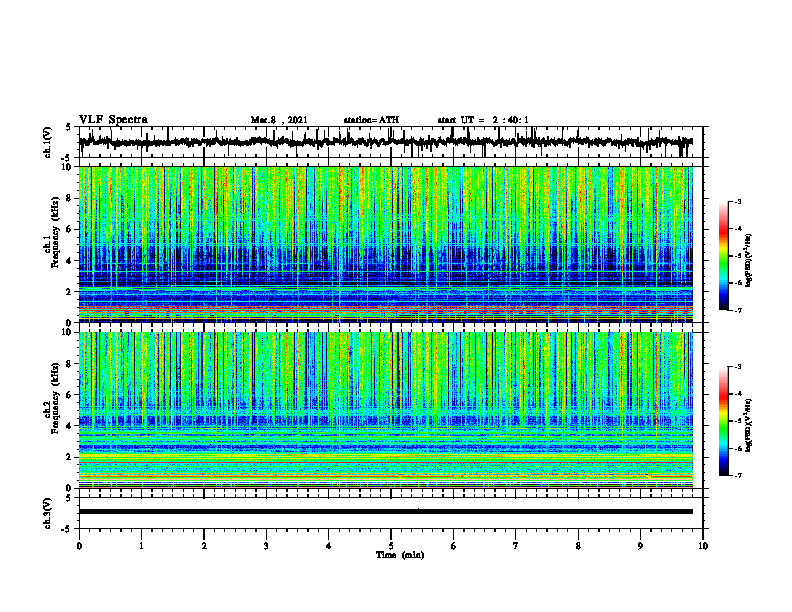
Task: Click the "station=ATH" label
Action: pos(371,120)
